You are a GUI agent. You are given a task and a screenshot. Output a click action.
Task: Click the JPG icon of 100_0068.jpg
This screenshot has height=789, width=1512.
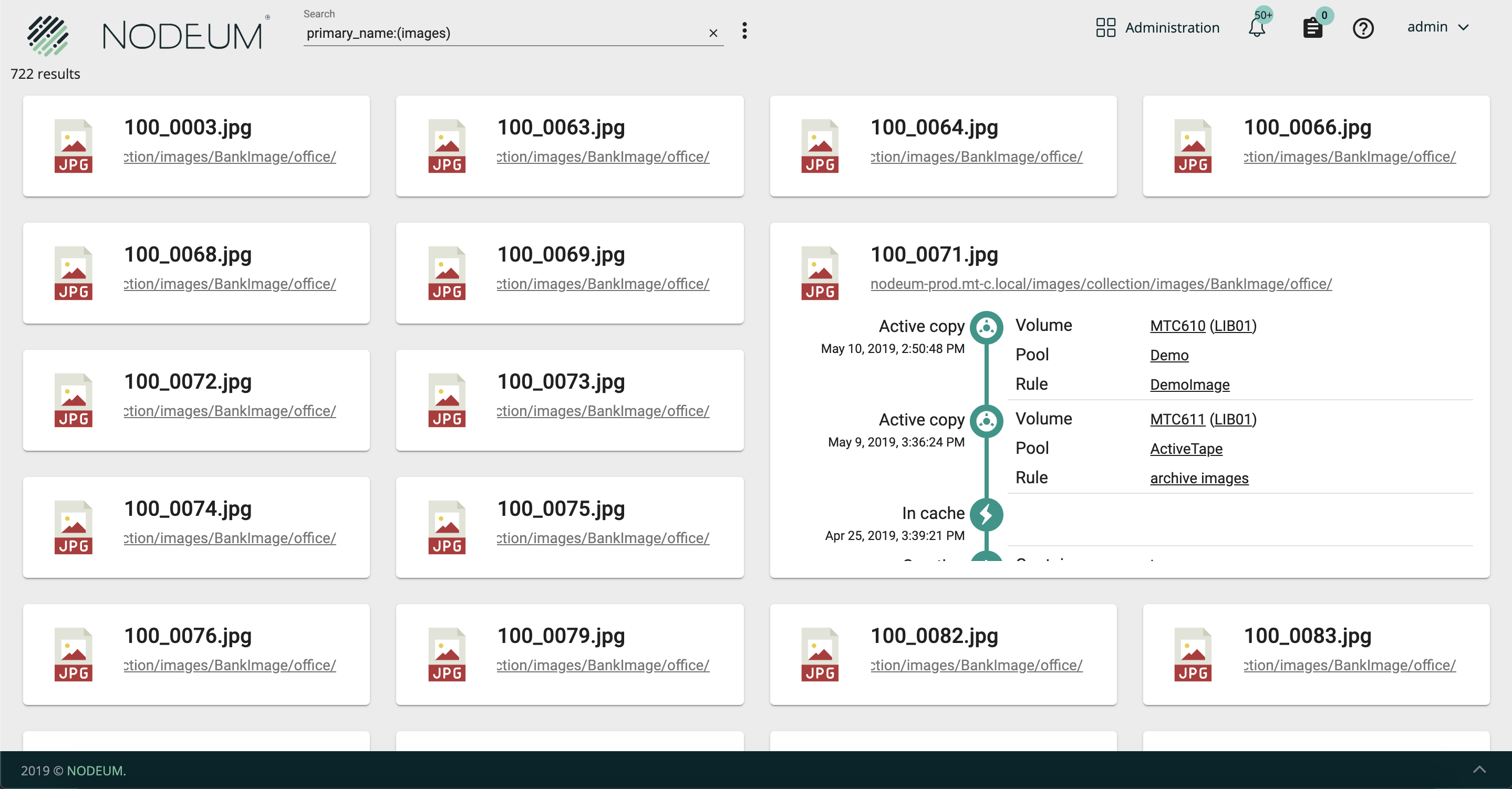(x=74, y=273)
